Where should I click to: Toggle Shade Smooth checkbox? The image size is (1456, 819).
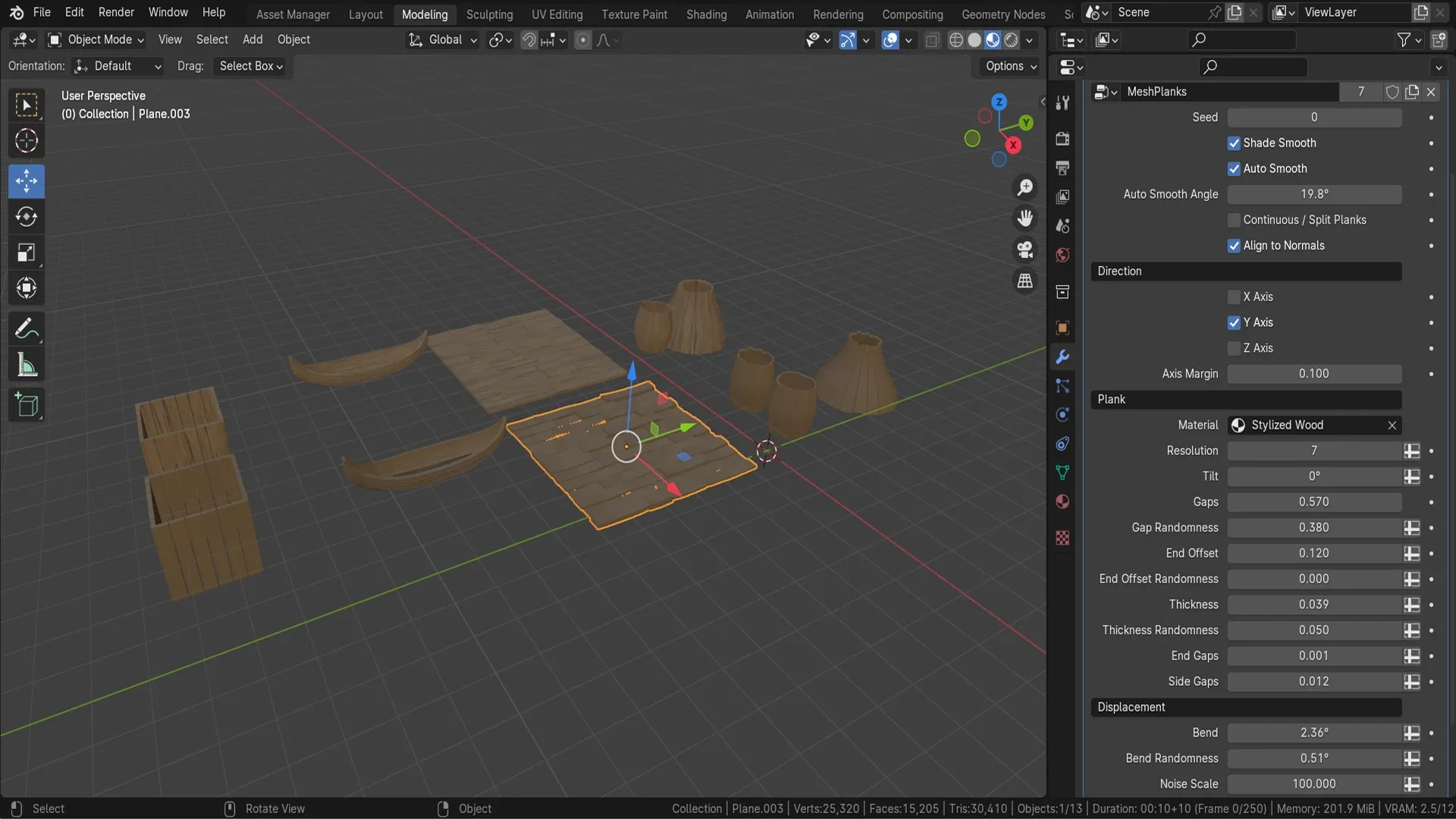coord(1233,143)
